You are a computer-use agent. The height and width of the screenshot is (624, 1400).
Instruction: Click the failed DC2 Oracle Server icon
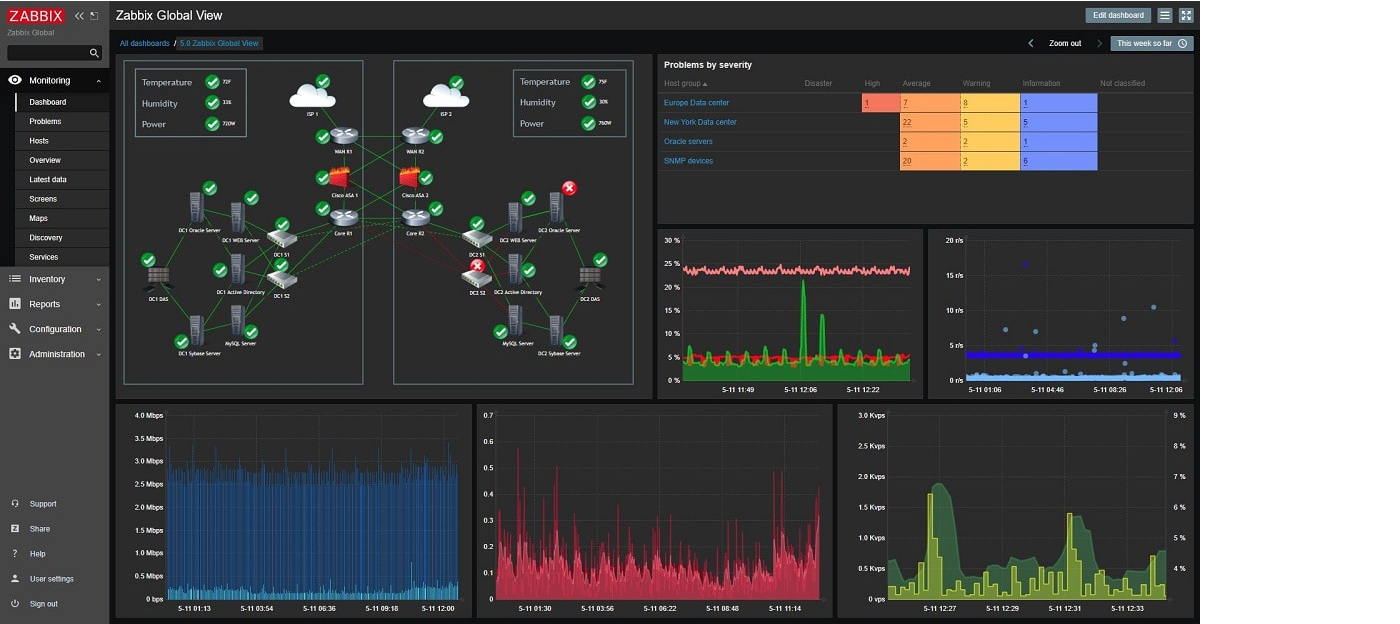[556, 208]
